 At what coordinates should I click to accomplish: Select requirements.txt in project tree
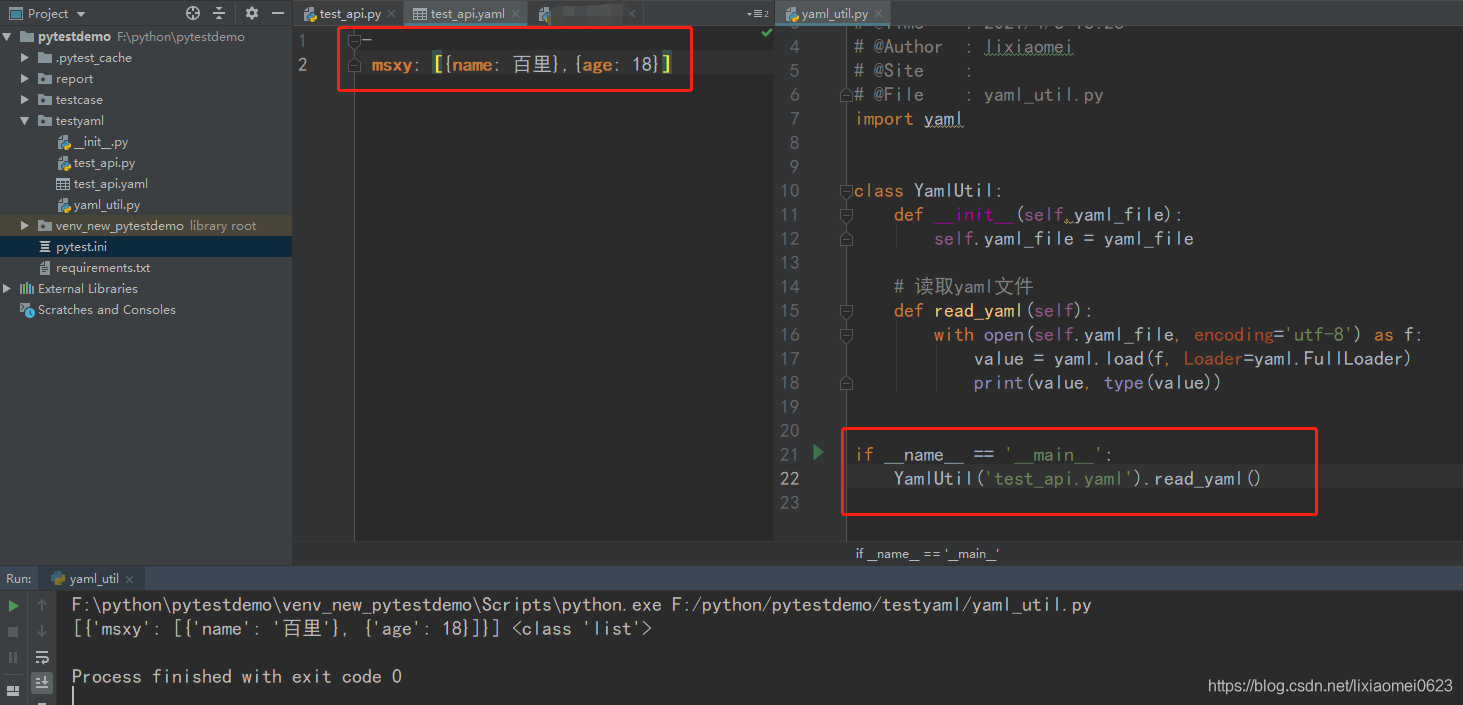point(103,268)
